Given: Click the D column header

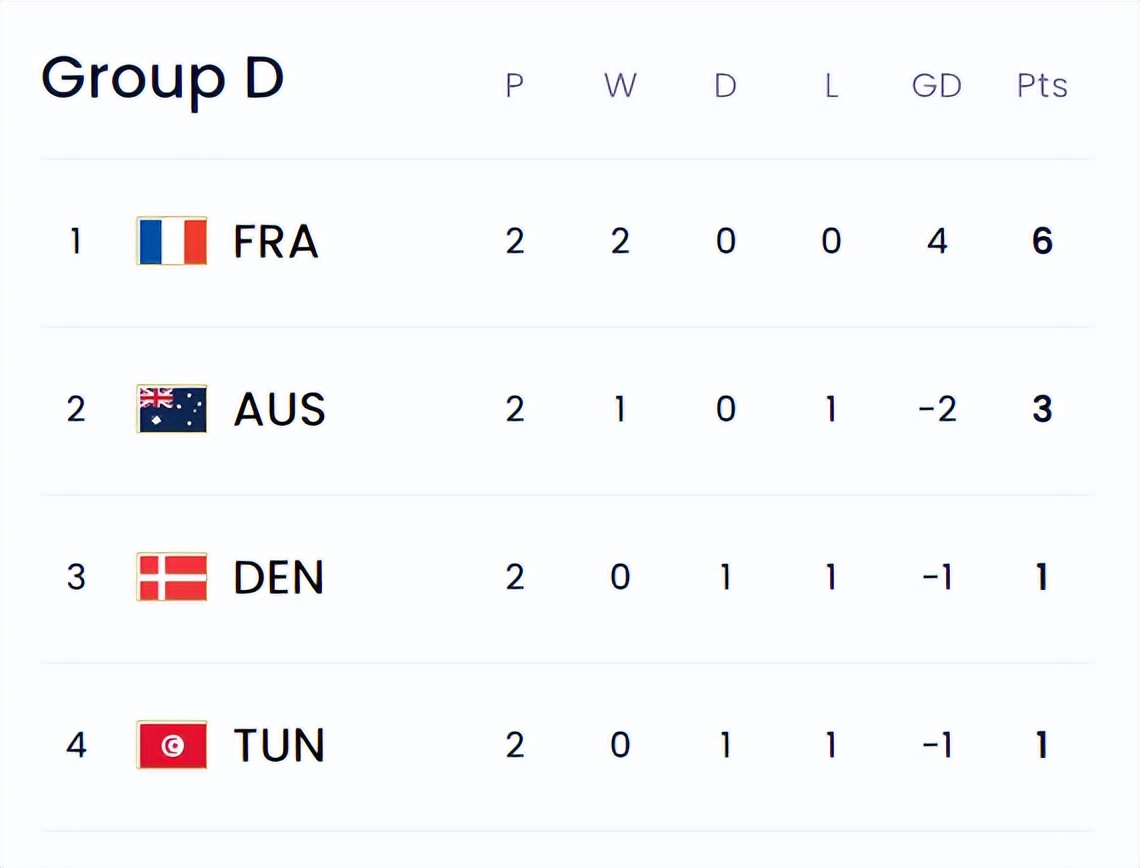Looking at the screenshot, I should coord(725,86).
